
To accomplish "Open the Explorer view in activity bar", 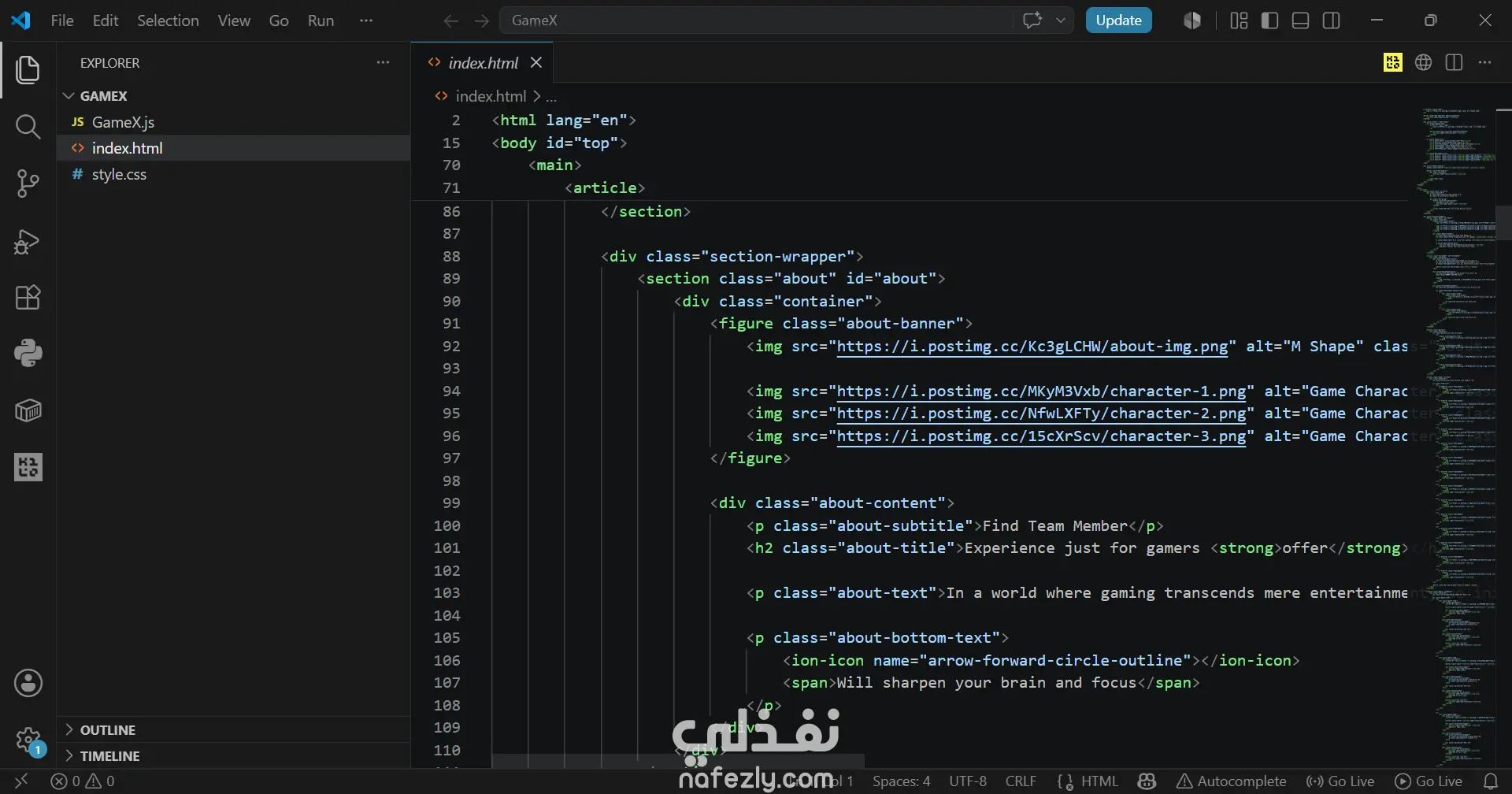I will coord(28,69).
